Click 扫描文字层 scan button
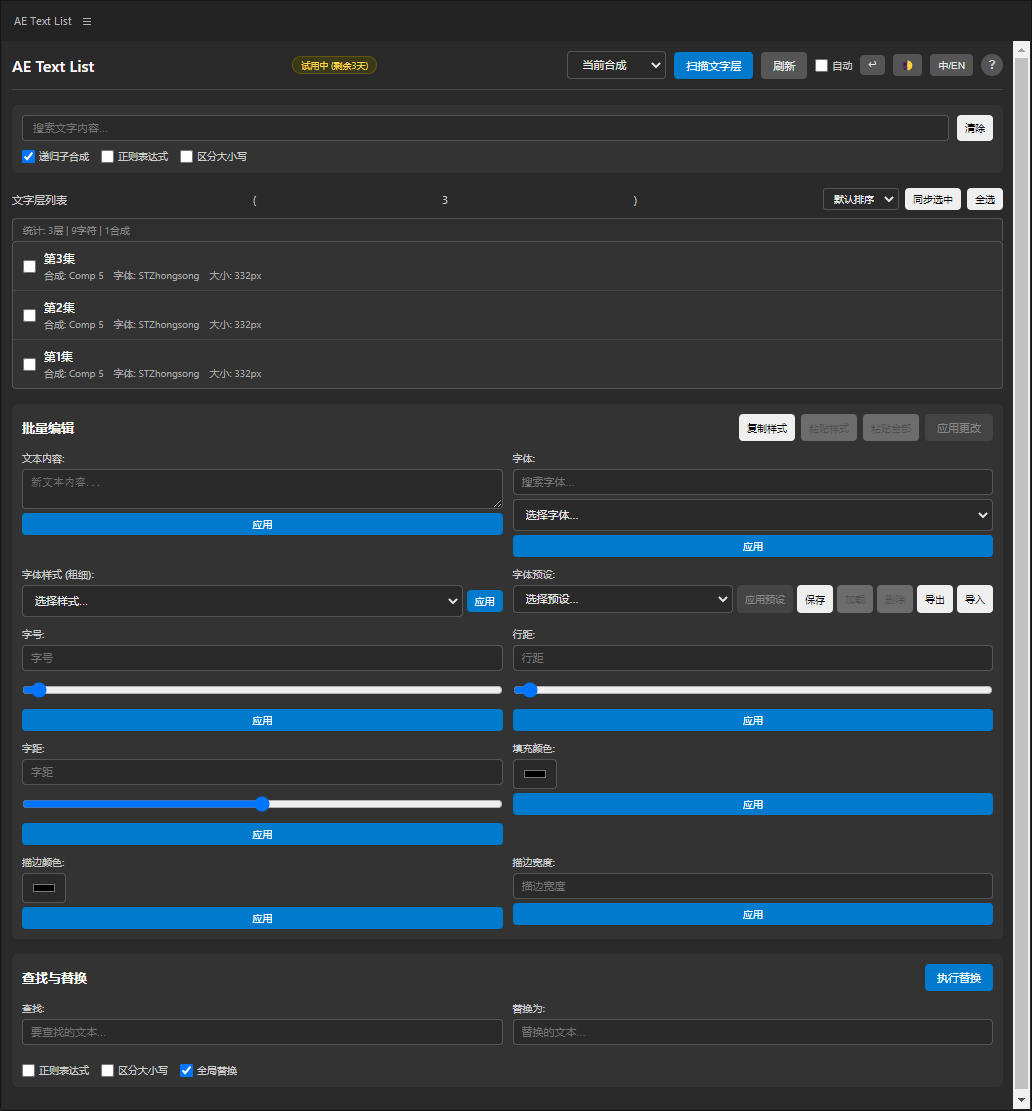 [x=713, y=66]
